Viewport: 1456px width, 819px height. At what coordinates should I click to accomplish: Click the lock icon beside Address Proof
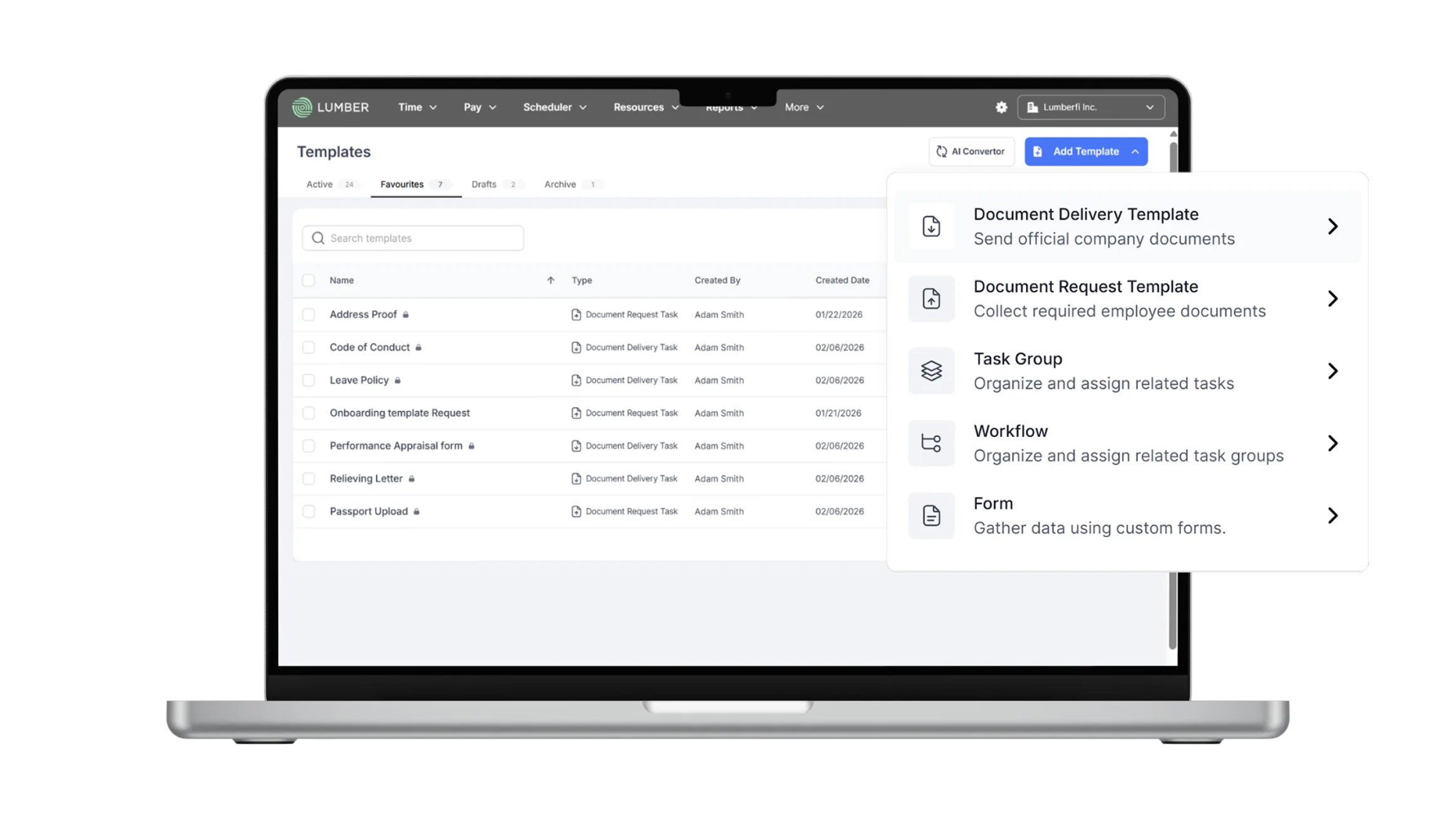pos(406,315)
